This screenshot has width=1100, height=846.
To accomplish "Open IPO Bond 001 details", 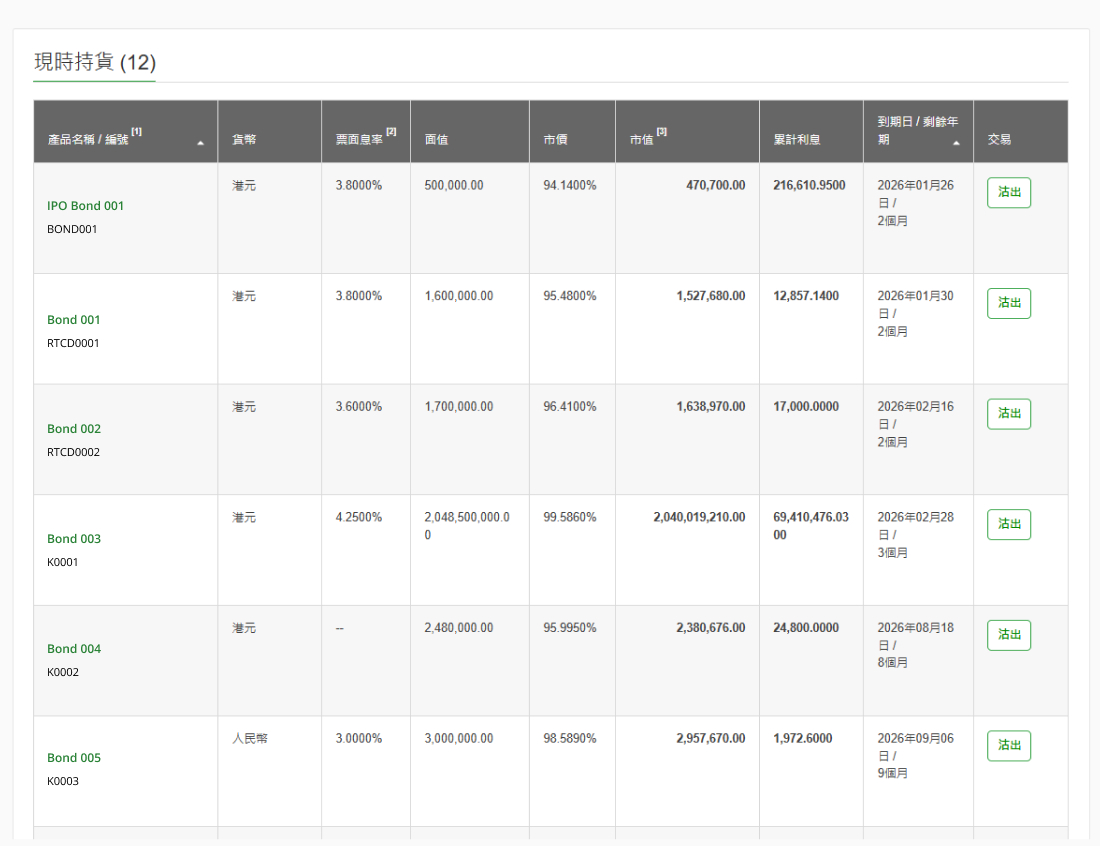I will tap(86, 206).
